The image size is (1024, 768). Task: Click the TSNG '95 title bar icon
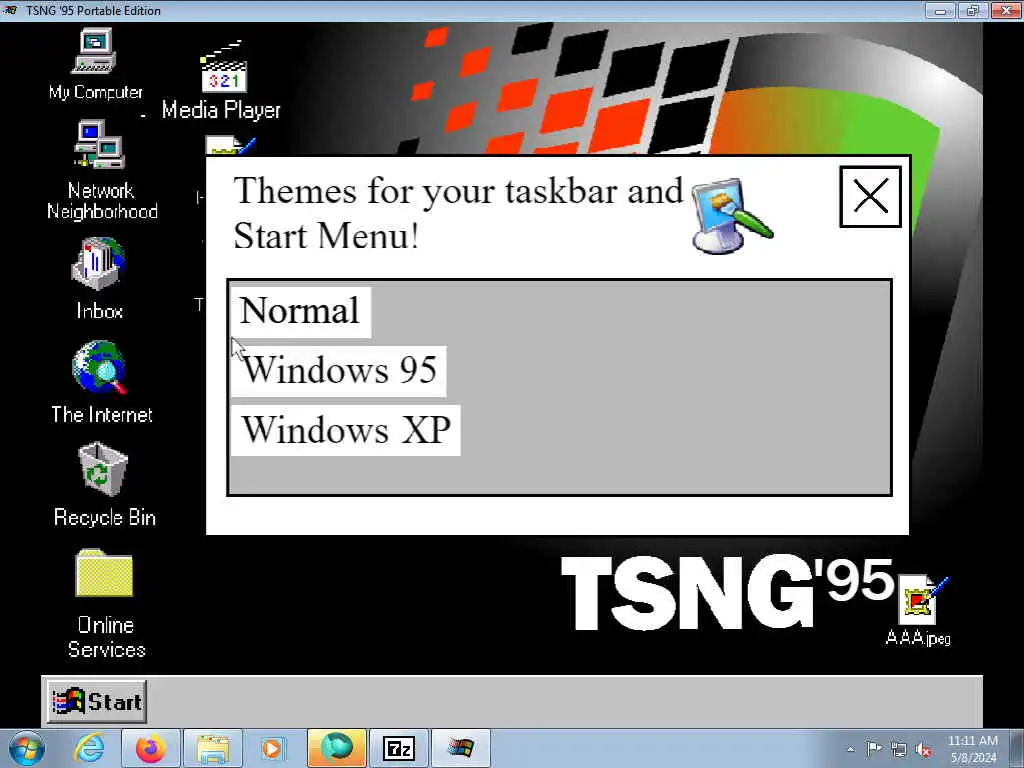pyautogui.click(x=11, y=10)
